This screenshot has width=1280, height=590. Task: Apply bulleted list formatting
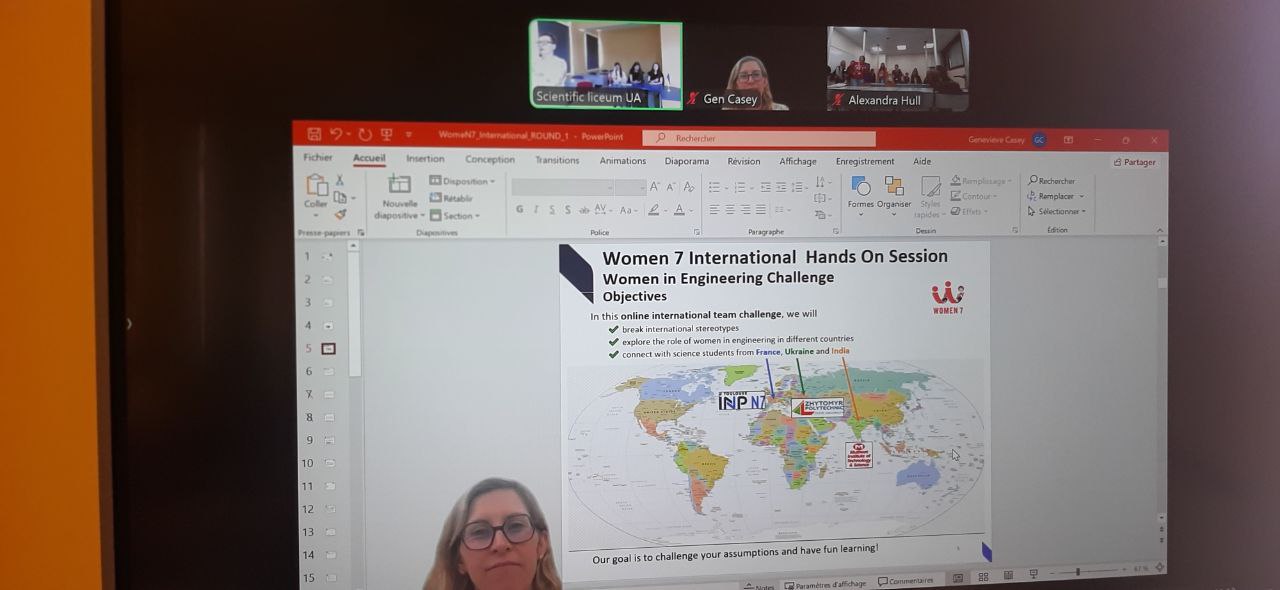[716, 187]
